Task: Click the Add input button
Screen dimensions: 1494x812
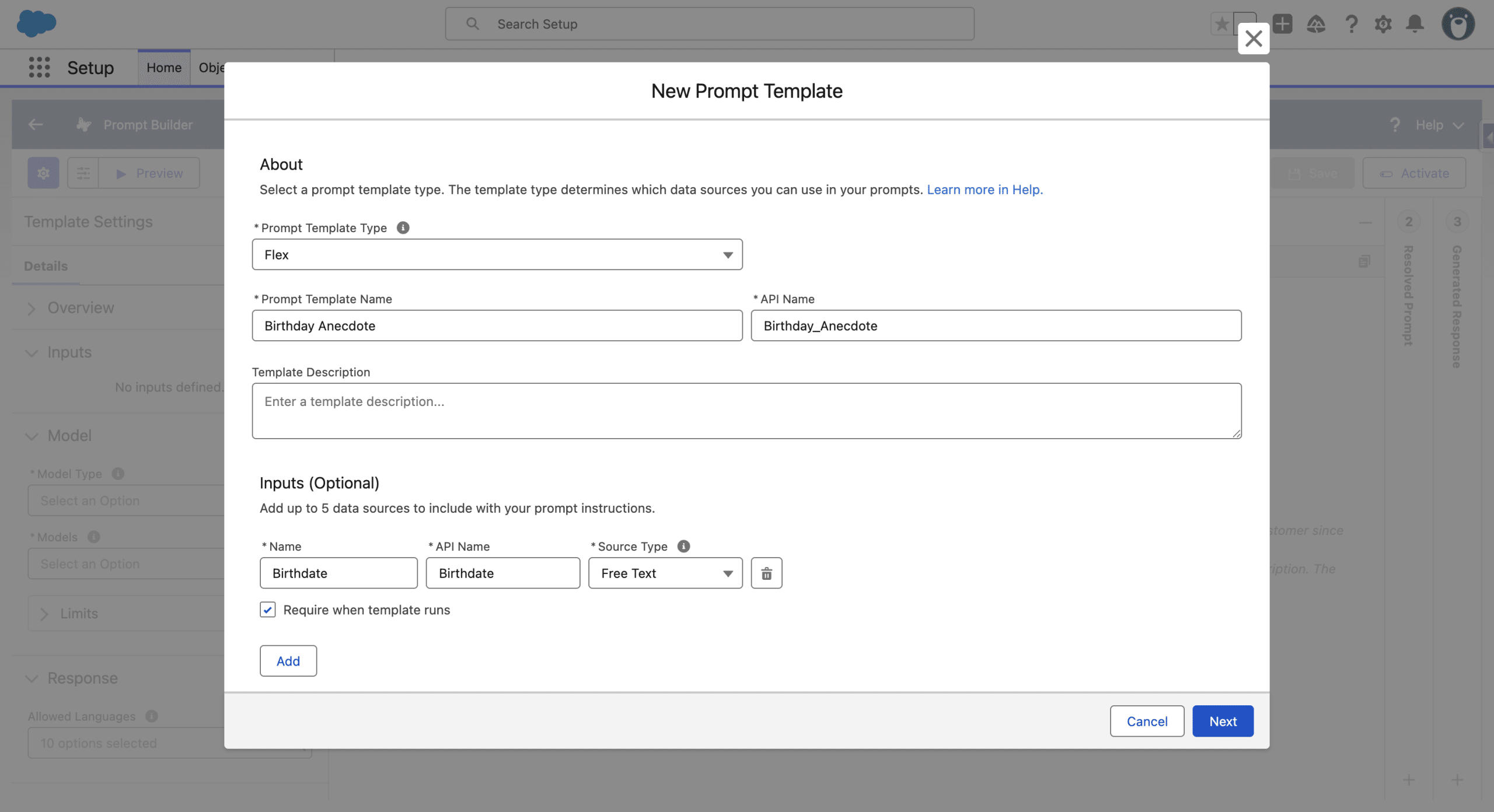Action: 288,661
